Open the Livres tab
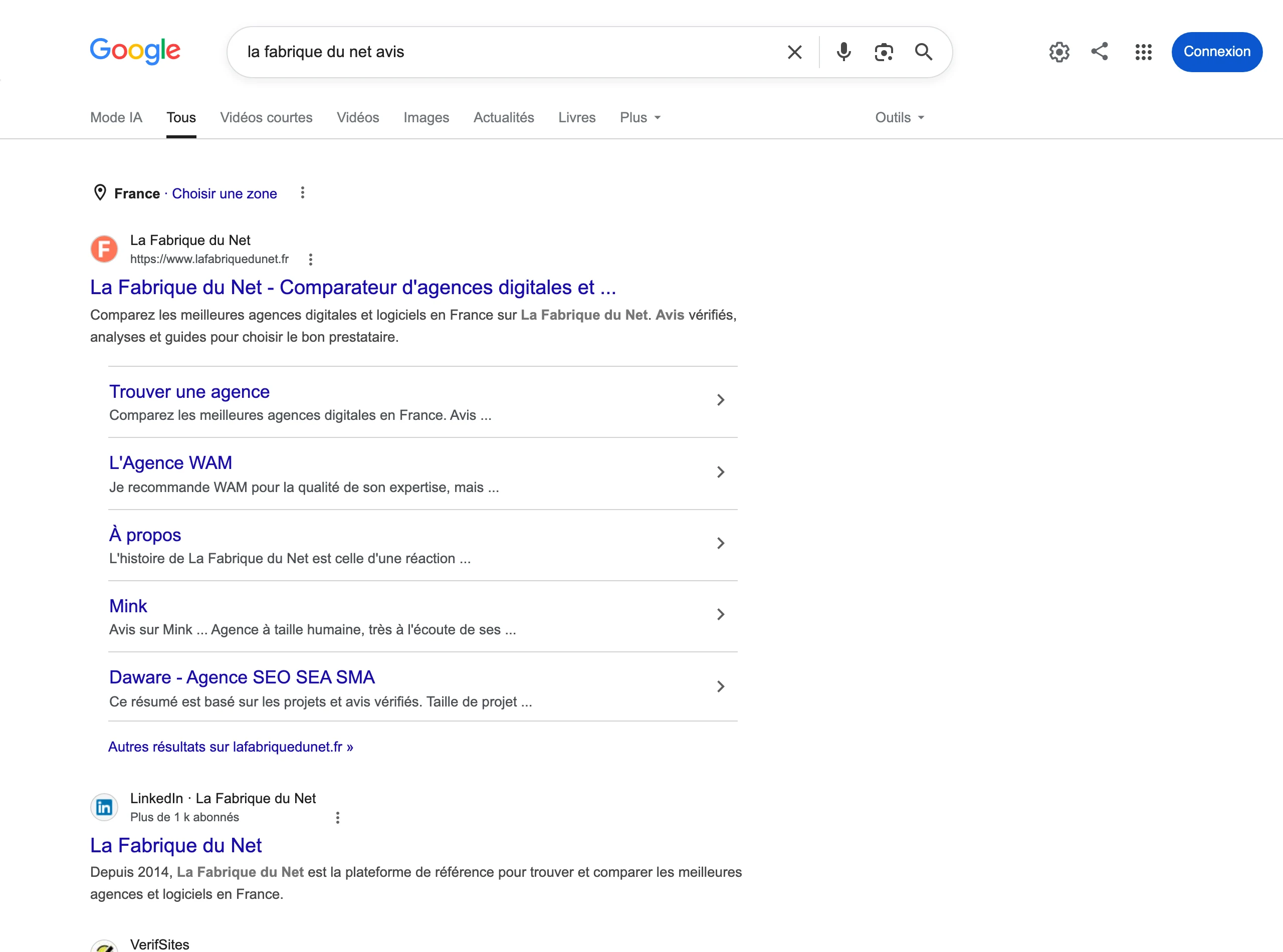Viewport: 1283px width, 952px height. point(576,118)
